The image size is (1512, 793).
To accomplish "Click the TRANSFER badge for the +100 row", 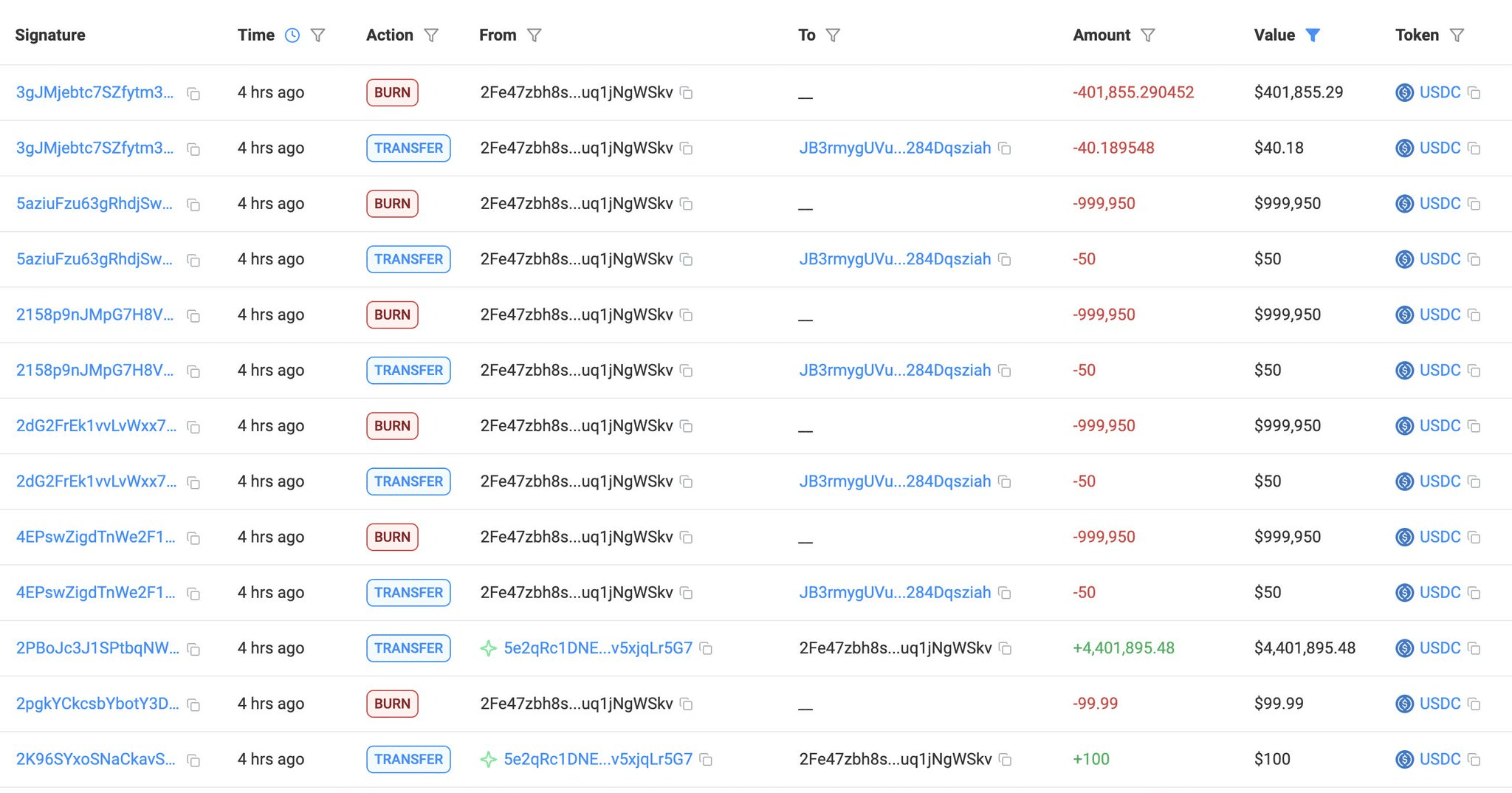I will pos(408,759).
